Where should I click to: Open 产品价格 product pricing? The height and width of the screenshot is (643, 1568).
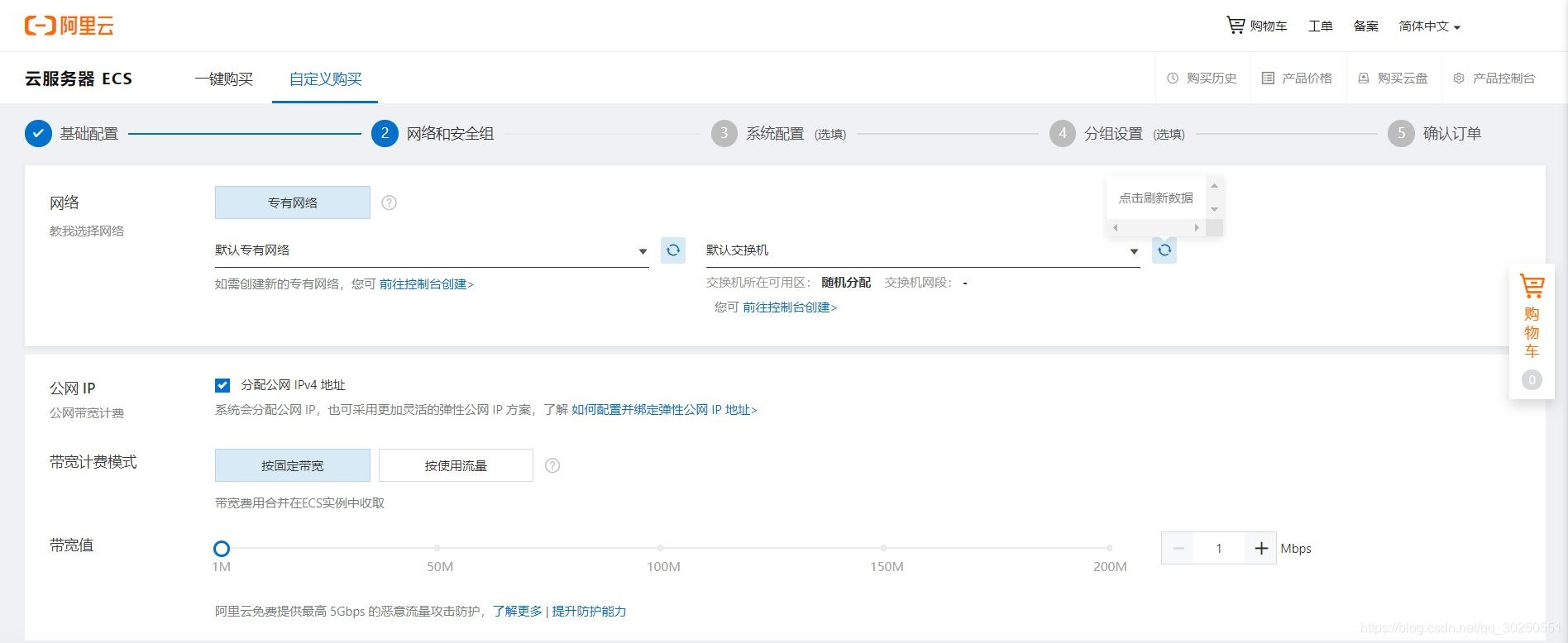coord(1297,78)
